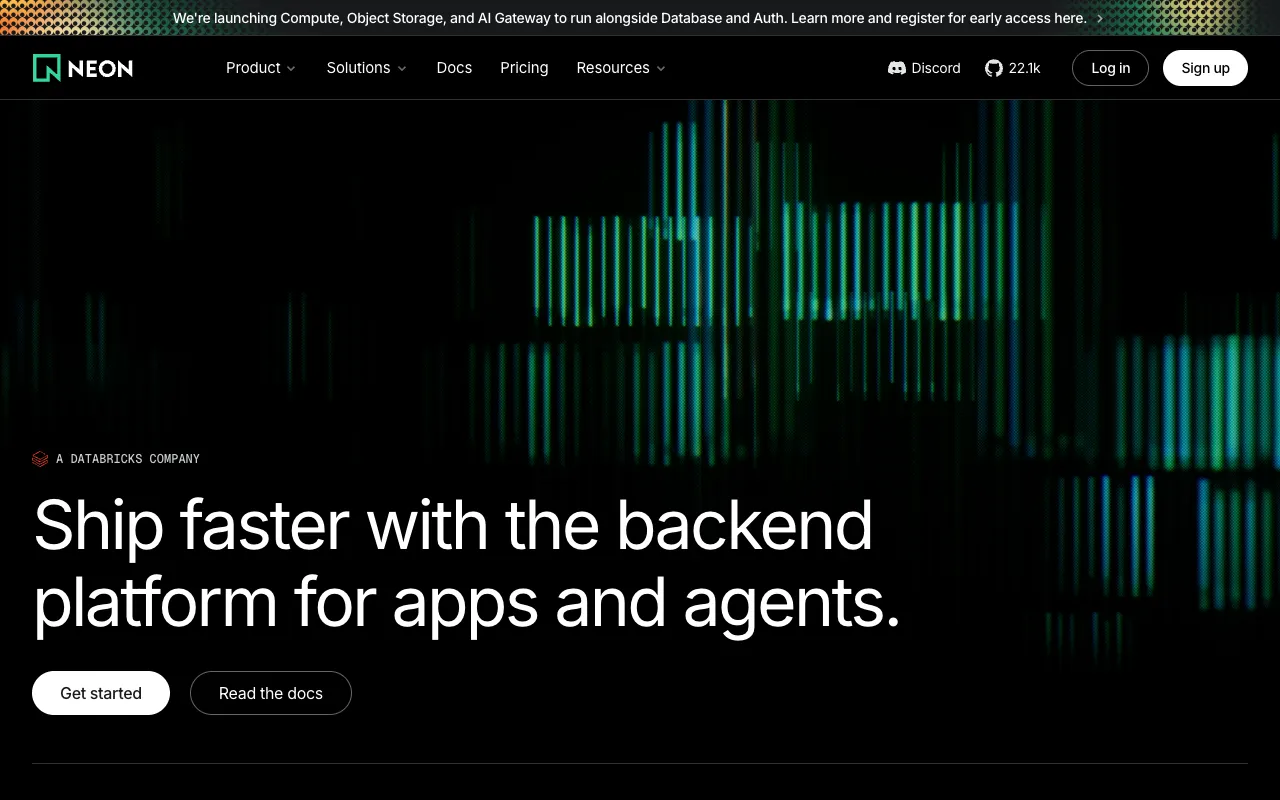The image size is (1280, 800).
Task: Open the Product navigation label
Action: 253,68
